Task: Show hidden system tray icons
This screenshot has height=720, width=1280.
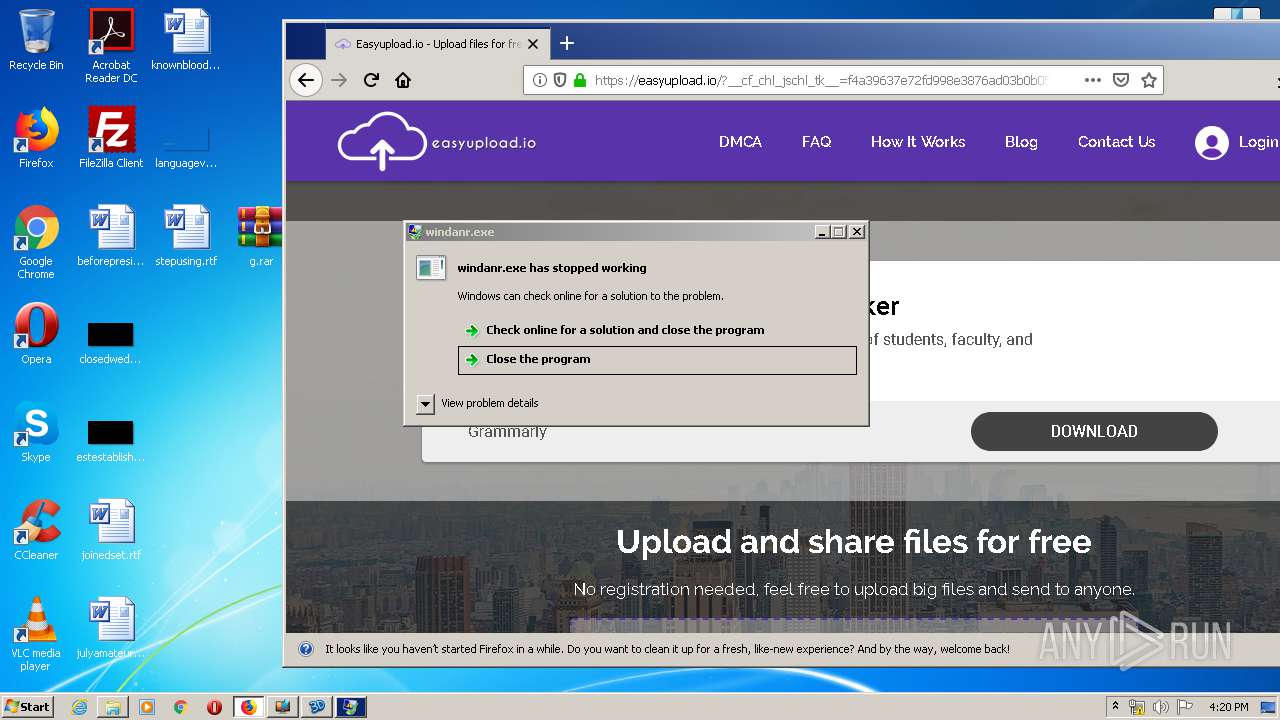Action: 1116,706
